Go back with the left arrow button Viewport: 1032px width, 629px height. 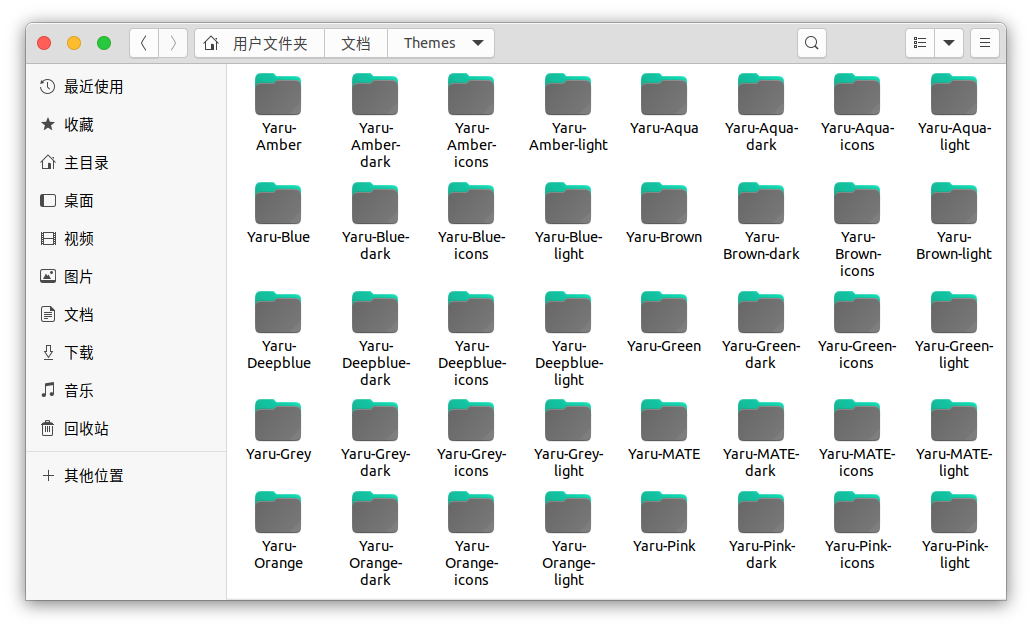(x=143, y=43)
